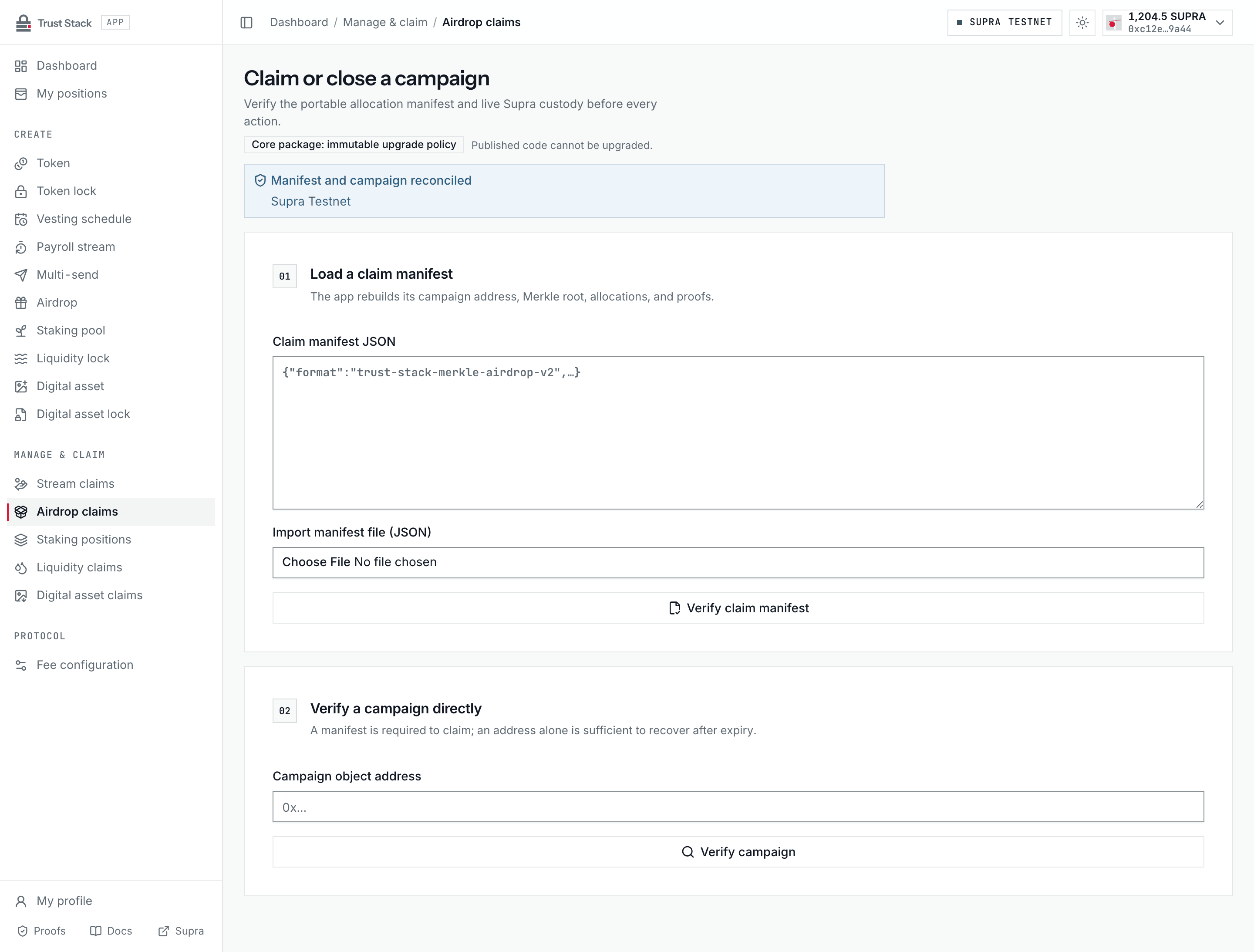Click the Staking pool sprout icon
Image resolution: width=1254 pixels, height=952 pixels.
(21, 331)
